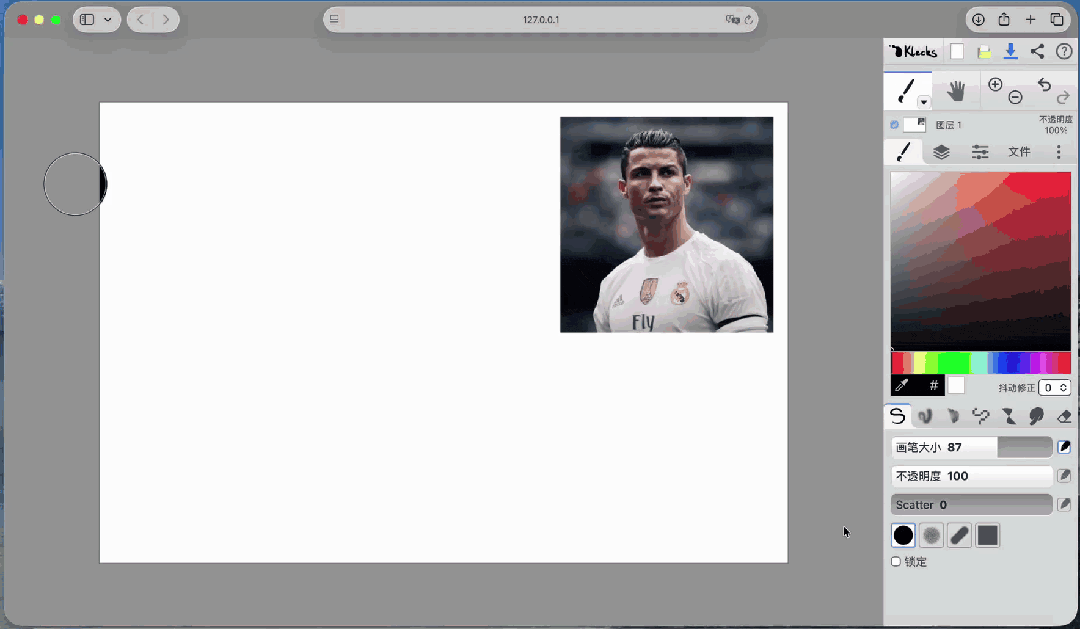The width and height of the screenshot is (1080, 629).
Task: Create a new blank image
Action: pyautogui.click(x=957, y=52)
